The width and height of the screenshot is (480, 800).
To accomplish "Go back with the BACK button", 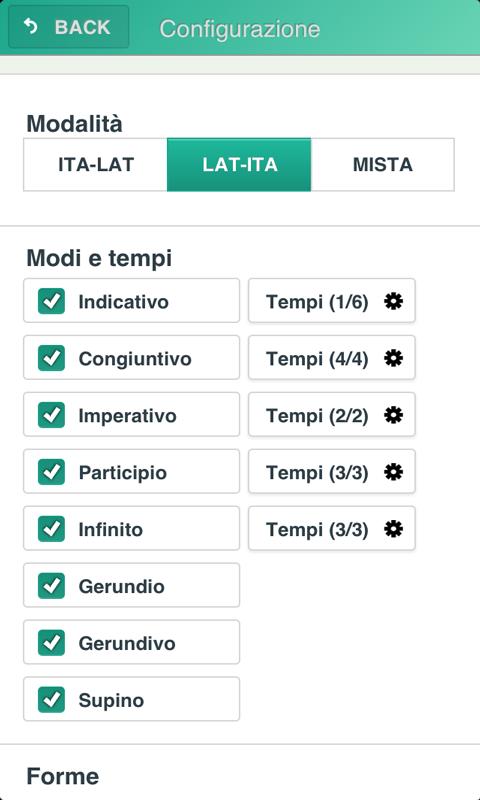I will [69, 27].
